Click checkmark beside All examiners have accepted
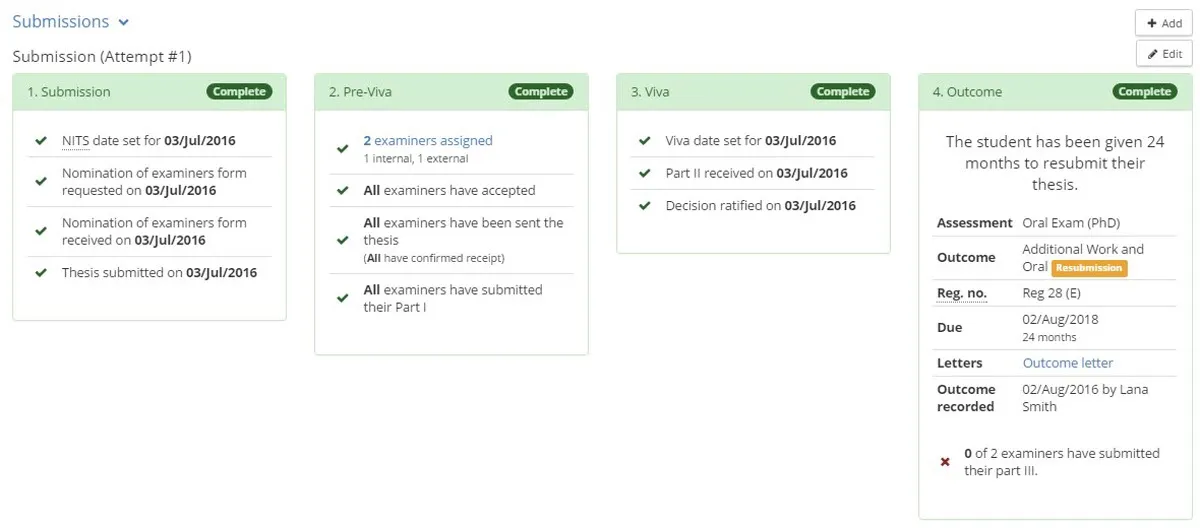Image resolution: width=1200 pixels, height=528 pixels. click(343, 190)
